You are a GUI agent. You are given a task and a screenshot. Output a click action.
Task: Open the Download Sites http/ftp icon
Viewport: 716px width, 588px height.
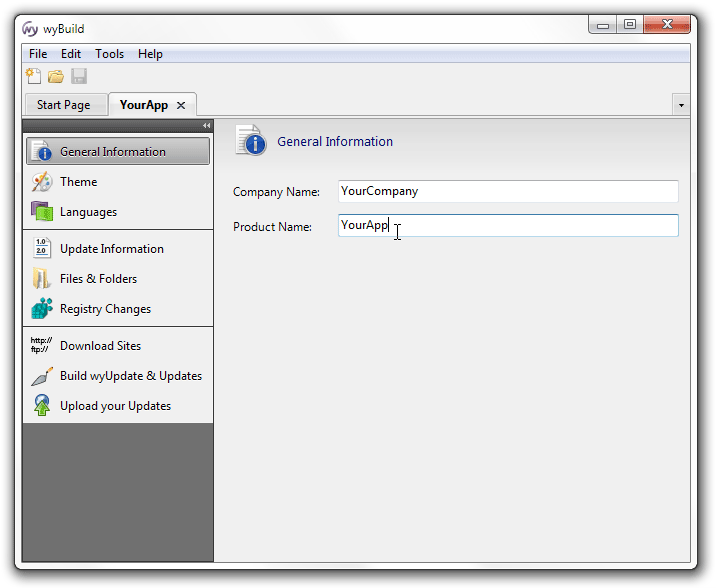(x=42, y=346)
